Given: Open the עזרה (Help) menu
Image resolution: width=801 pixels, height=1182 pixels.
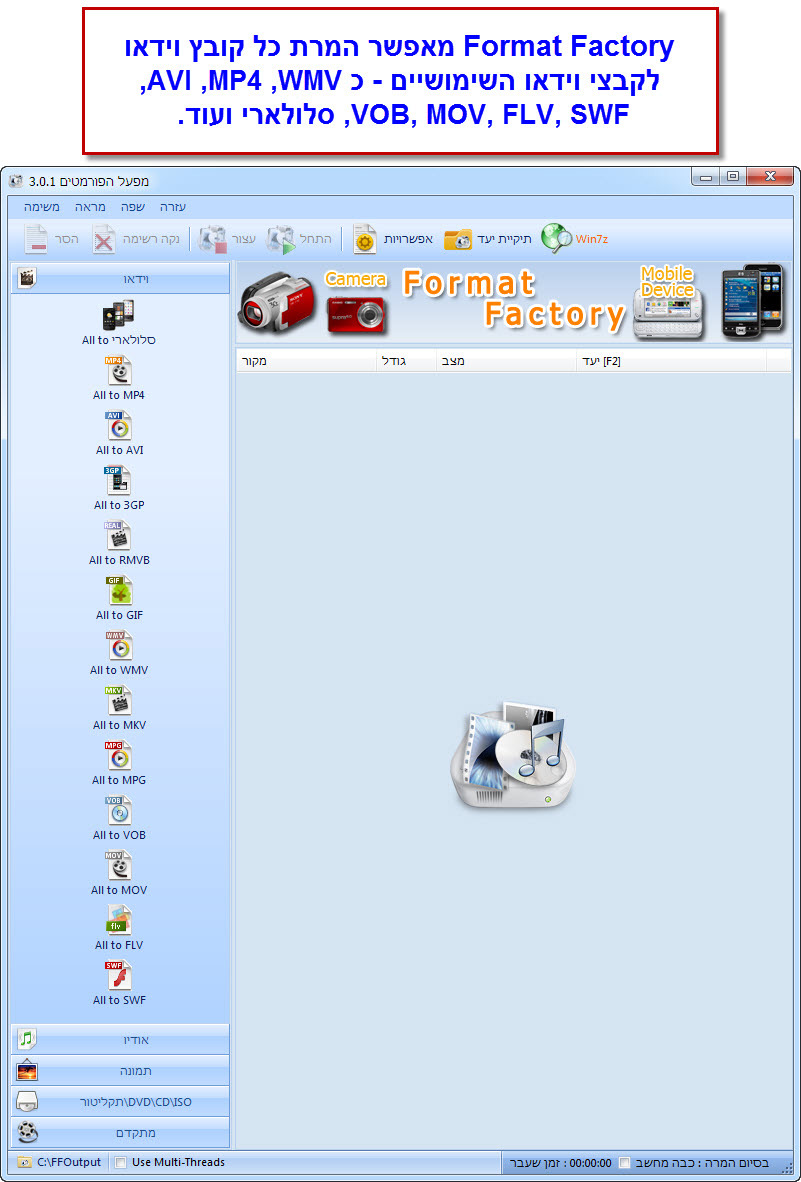Looking at the screenshot, I should tap(173, 207).
